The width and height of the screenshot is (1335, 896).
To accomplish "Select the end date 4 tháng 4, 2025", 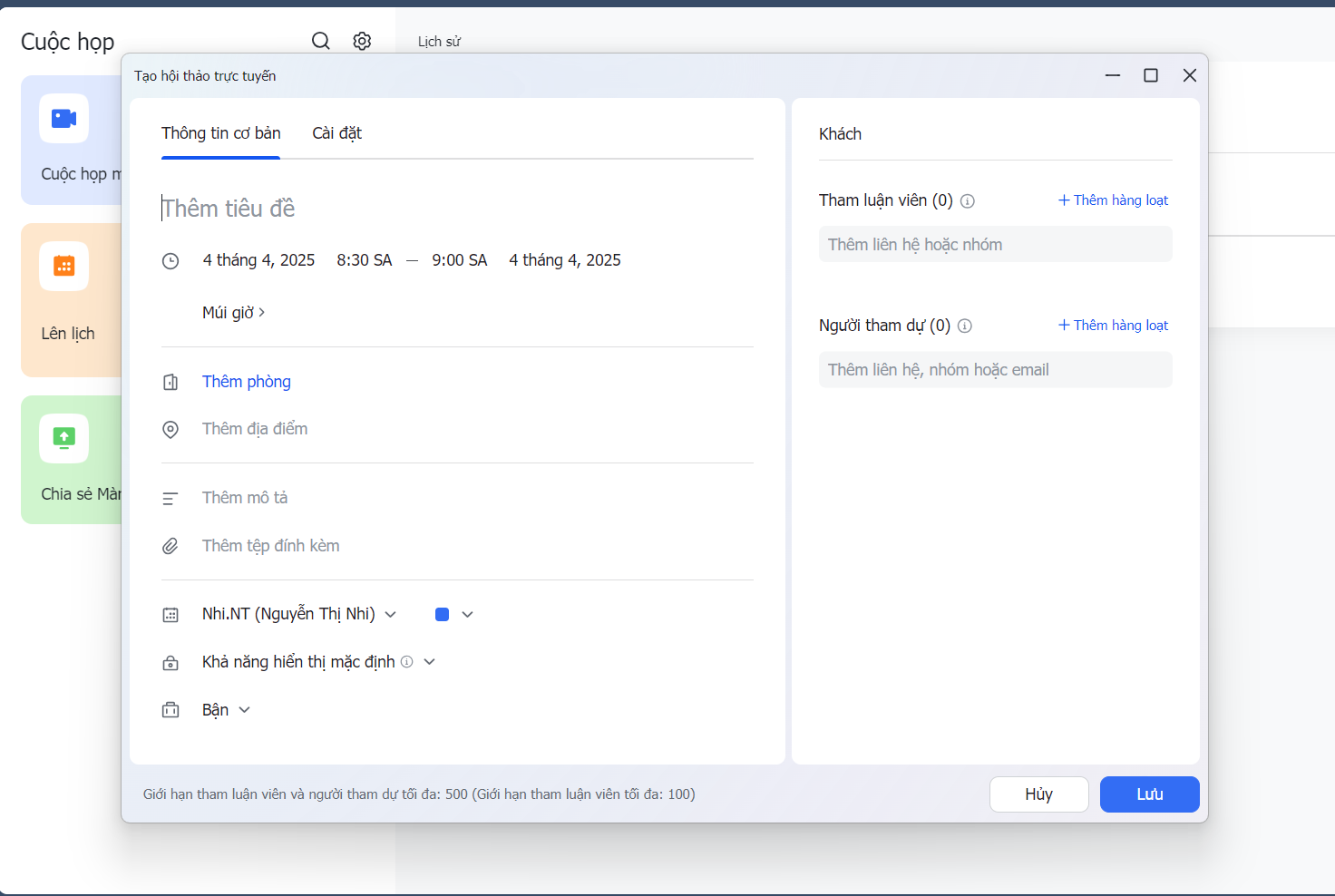I will tap(565, 260).
